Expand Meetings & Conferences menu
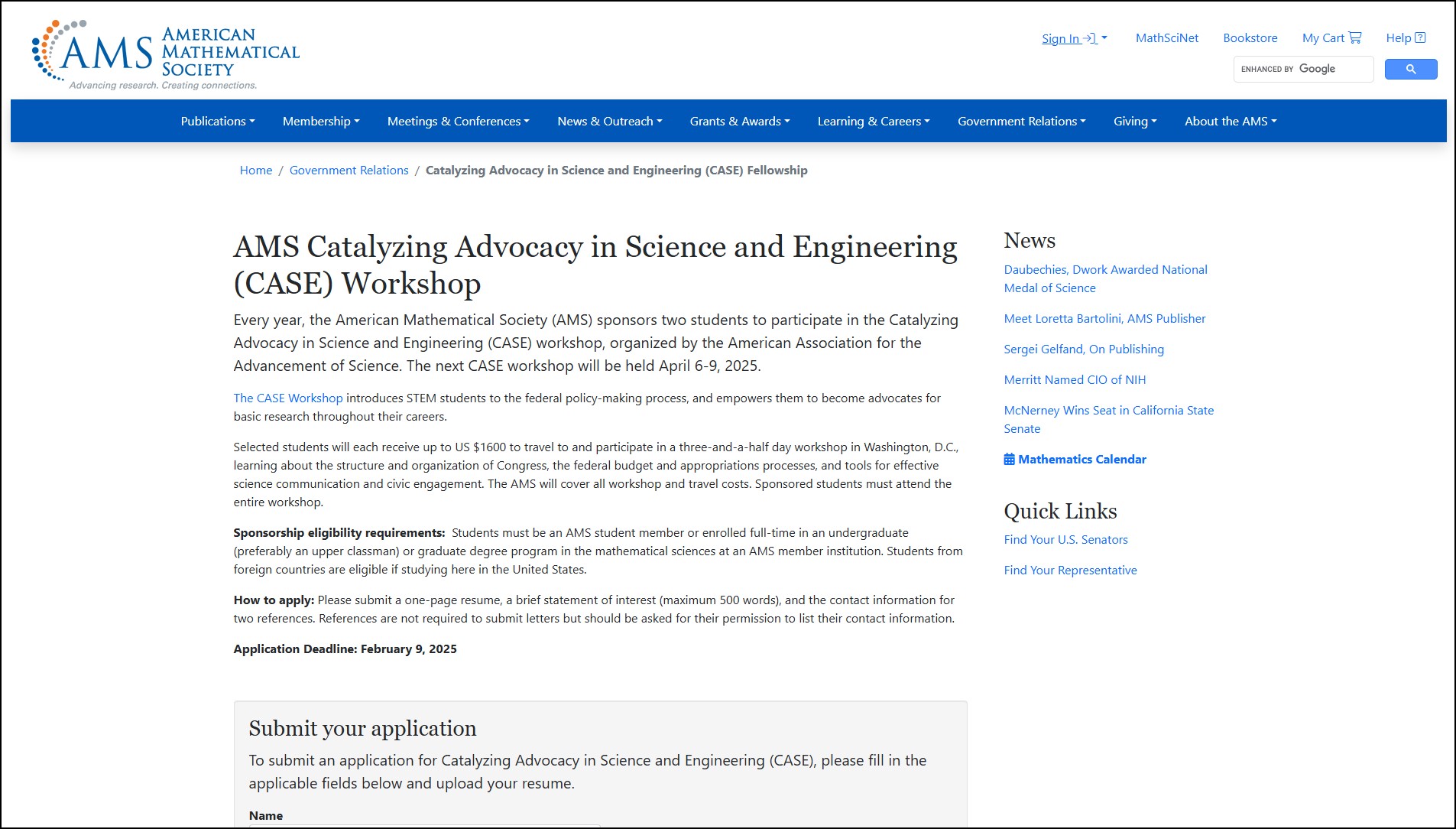 [458, 122]
